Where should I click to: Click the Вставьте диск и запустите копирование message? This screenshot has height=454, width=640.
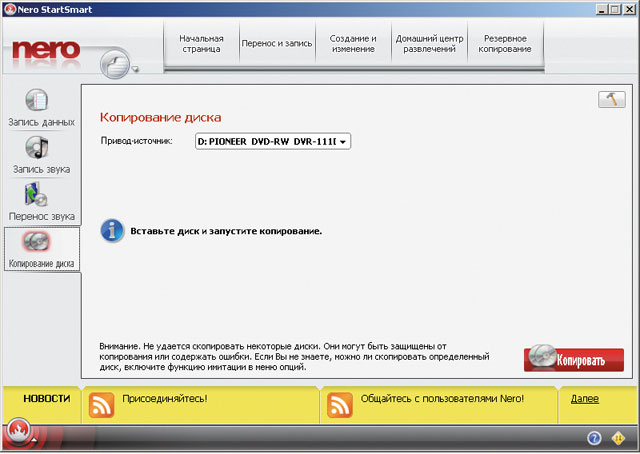[x=226, y=231]
